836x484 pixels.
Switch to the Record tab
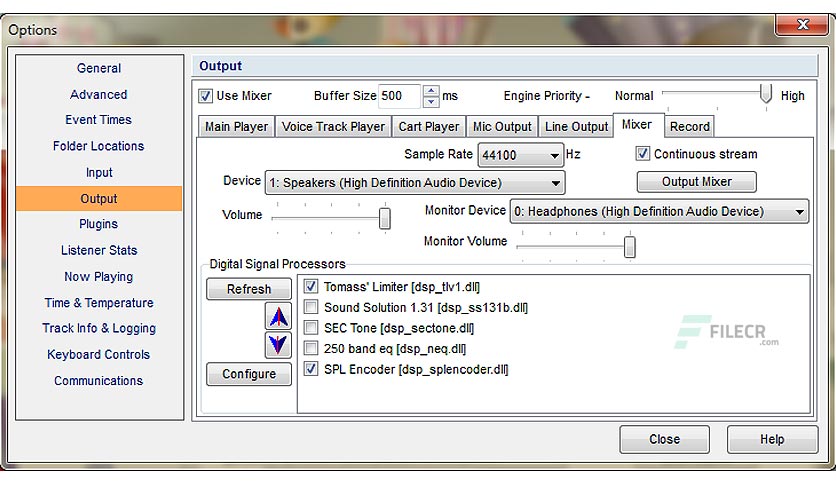(689, 126)
